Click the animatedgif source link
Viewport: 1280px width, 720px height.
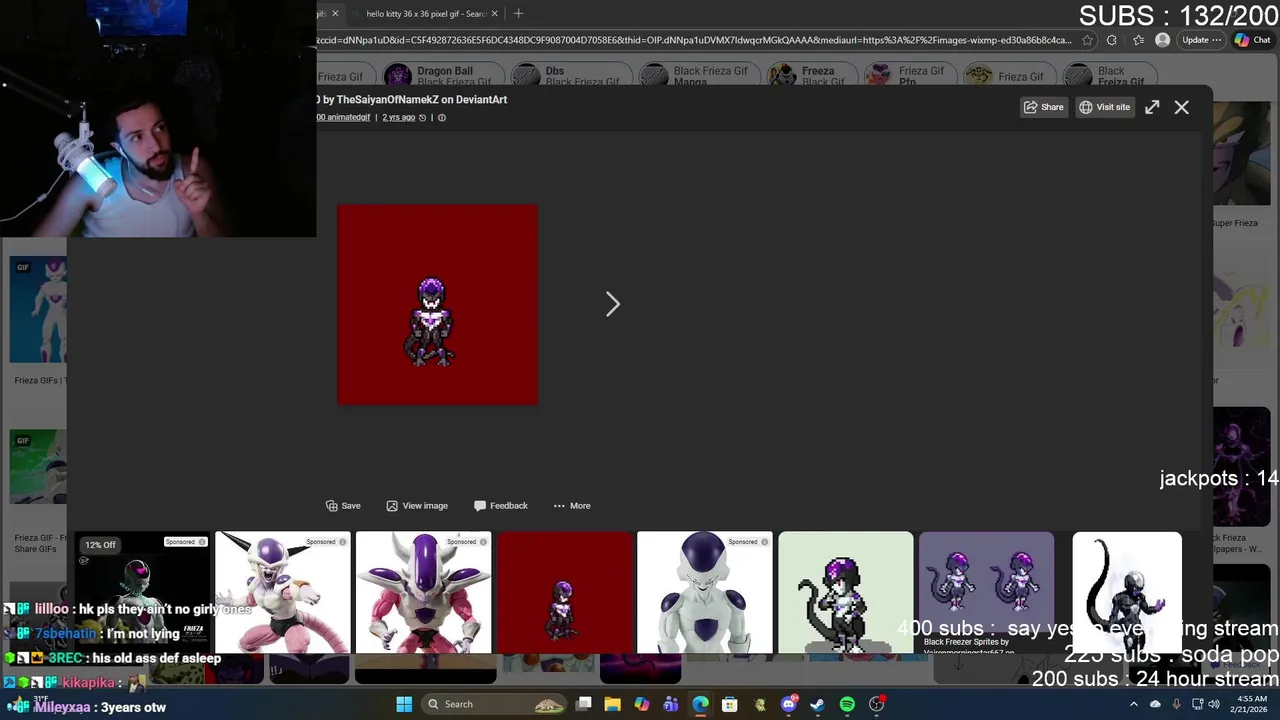[x=343, y=117]
